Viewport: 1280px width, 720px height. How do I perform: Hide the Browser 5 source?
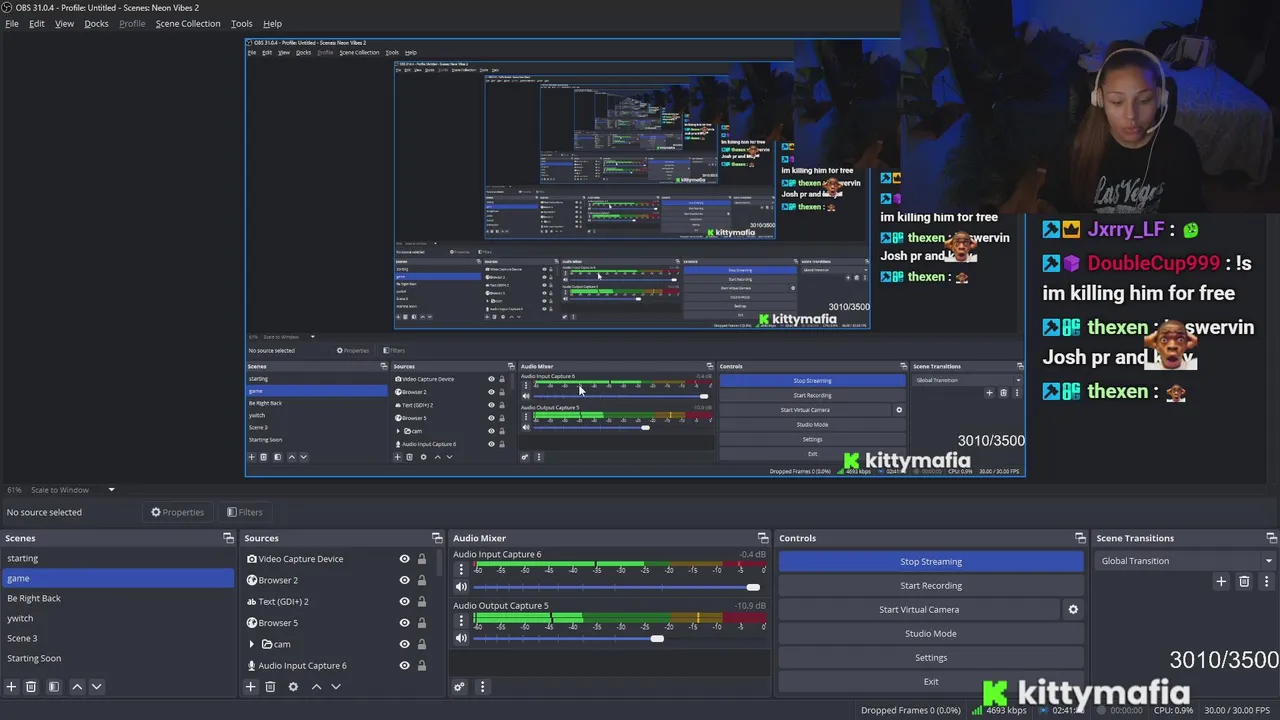point(404,623)
